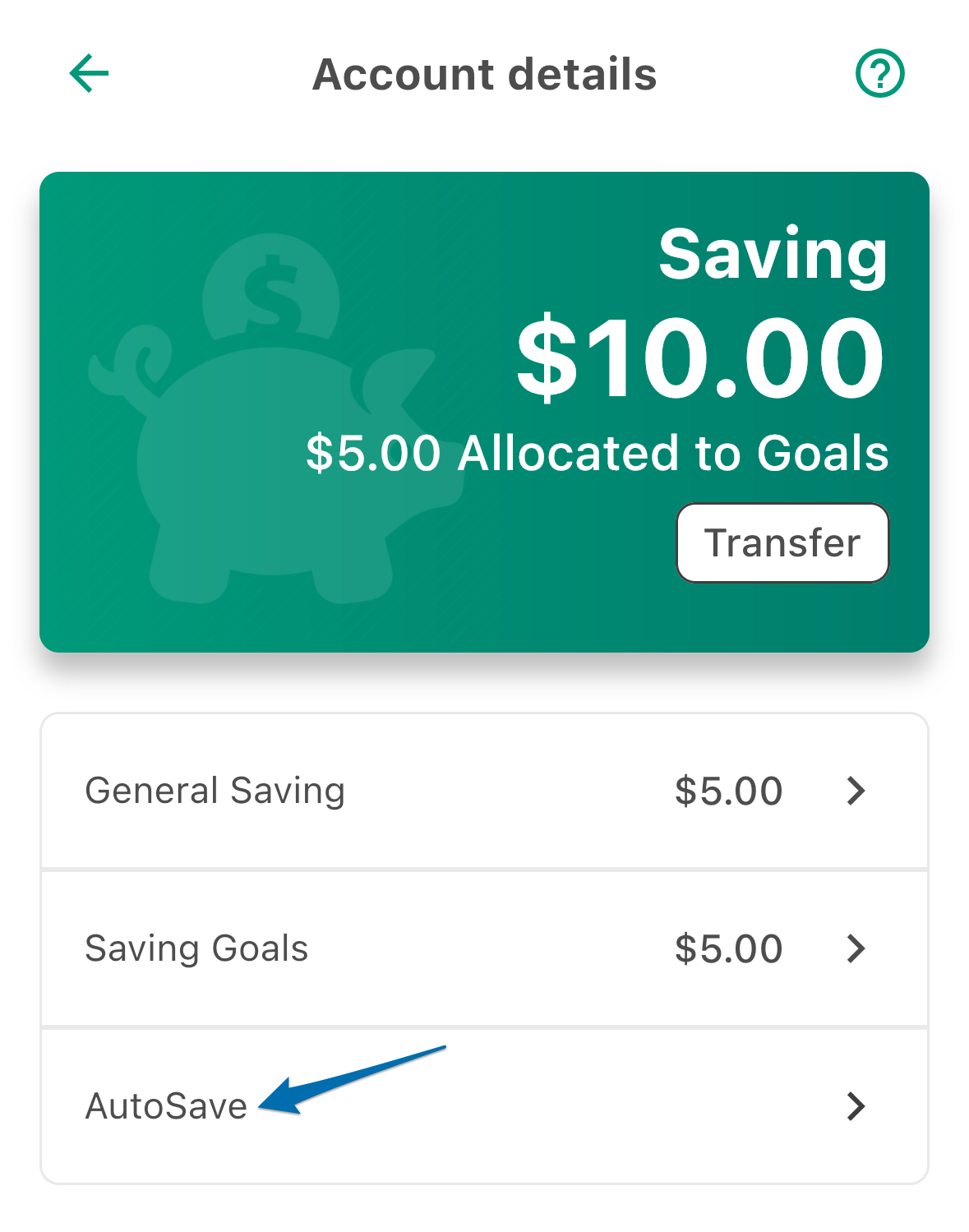The width and height of the screenshot is (969, 1232).
Task: Click the Account details title
Action: pos(484,74)
